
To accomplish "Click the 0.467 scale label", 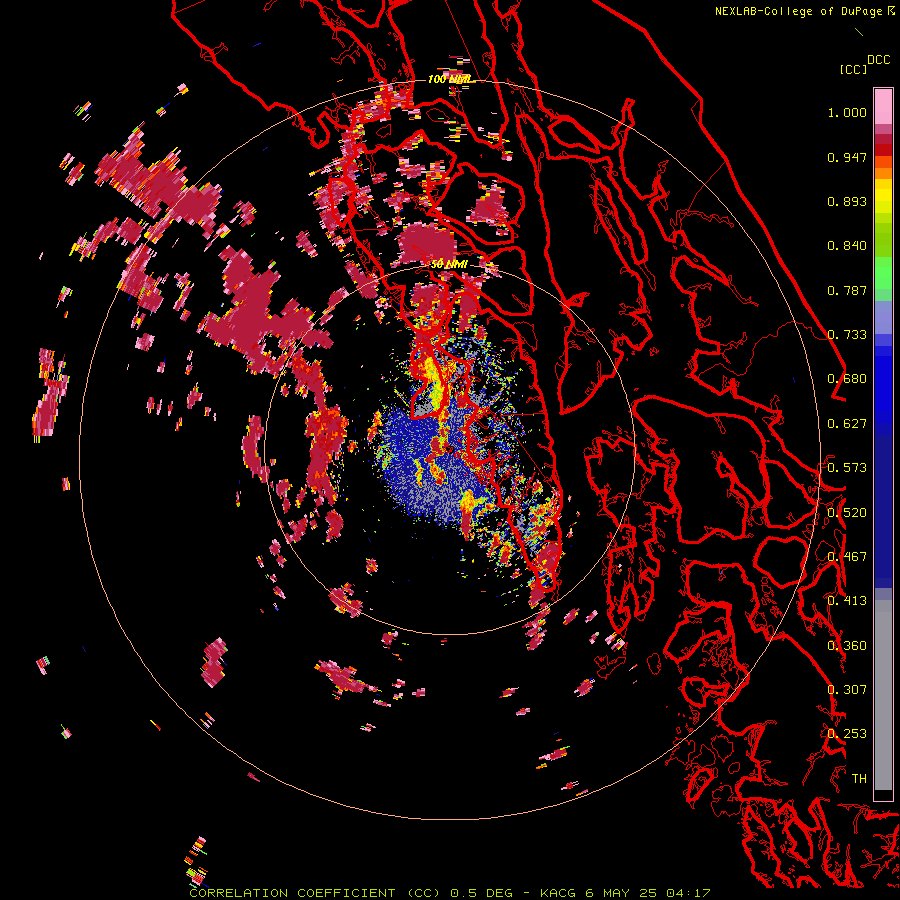I will pyautogui.click(x=847, y=557).
